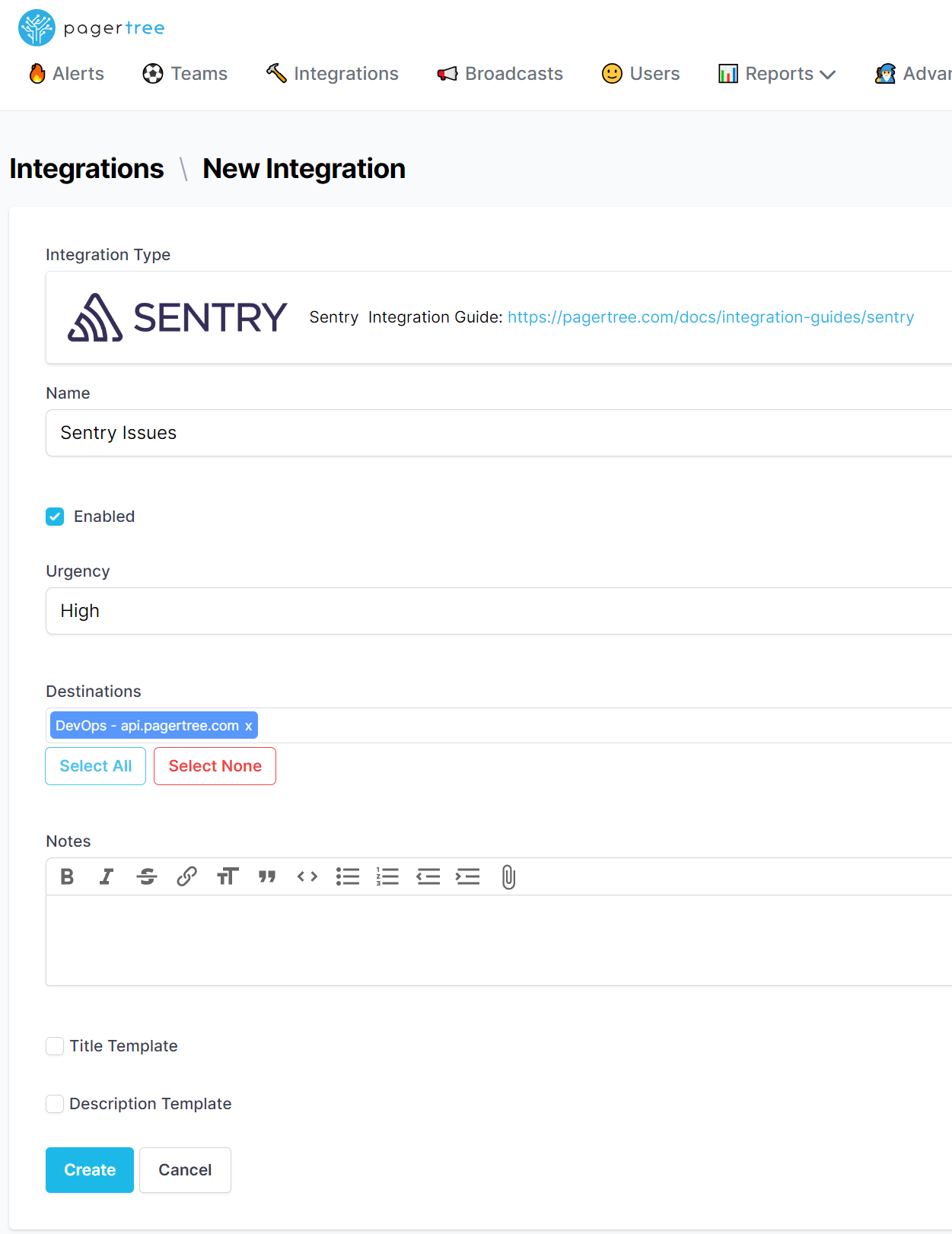Open the Sentry integration guide link
Viewport: 952px width, 1234px height.
711,317
